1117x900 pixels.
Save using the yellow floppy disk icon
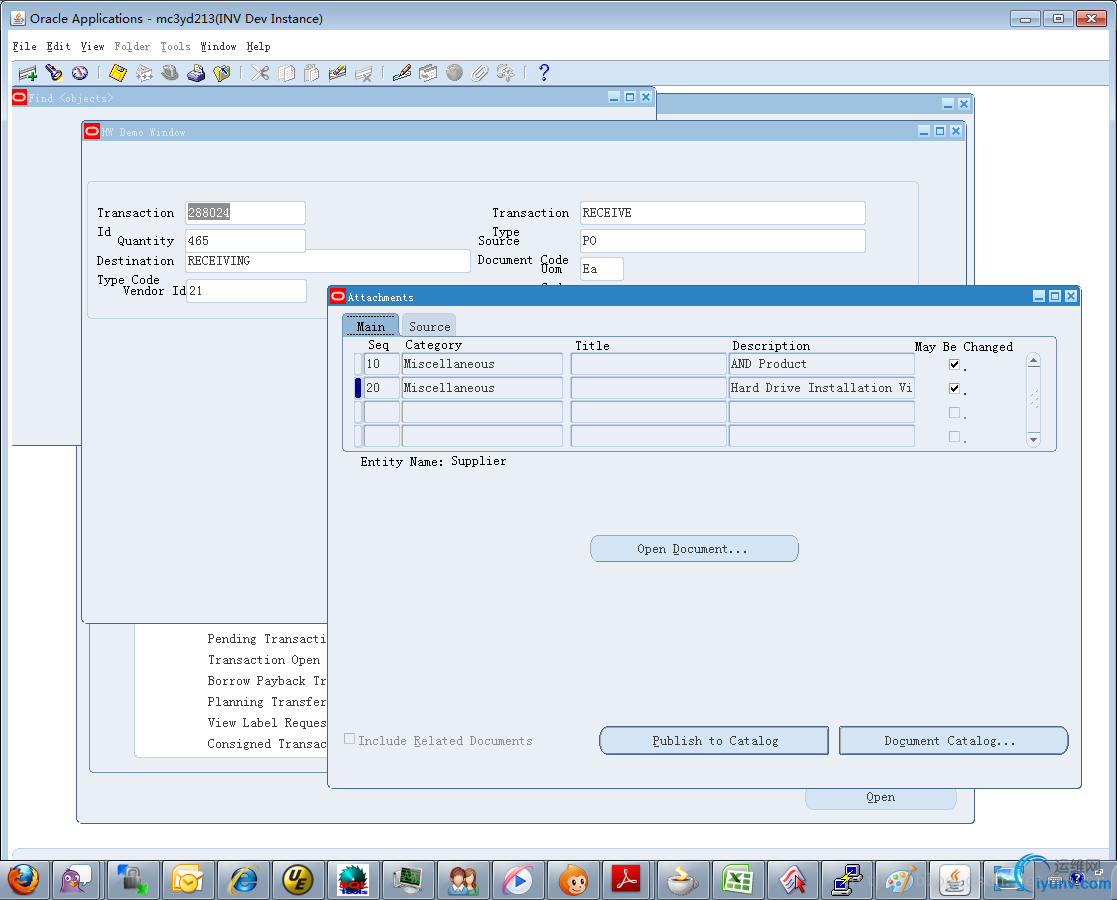coord(118,73)
